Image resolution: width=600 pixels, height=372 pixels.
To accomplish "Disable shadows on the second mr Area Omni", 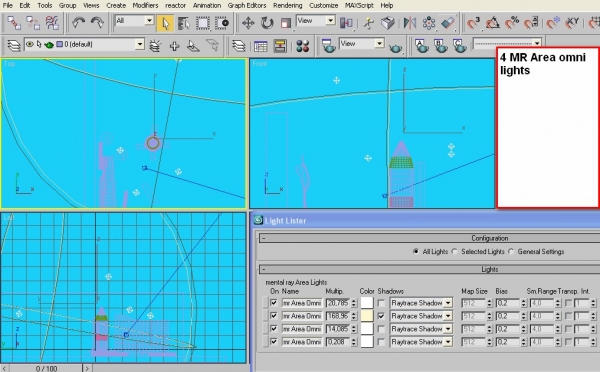I will tap(381, 316).
